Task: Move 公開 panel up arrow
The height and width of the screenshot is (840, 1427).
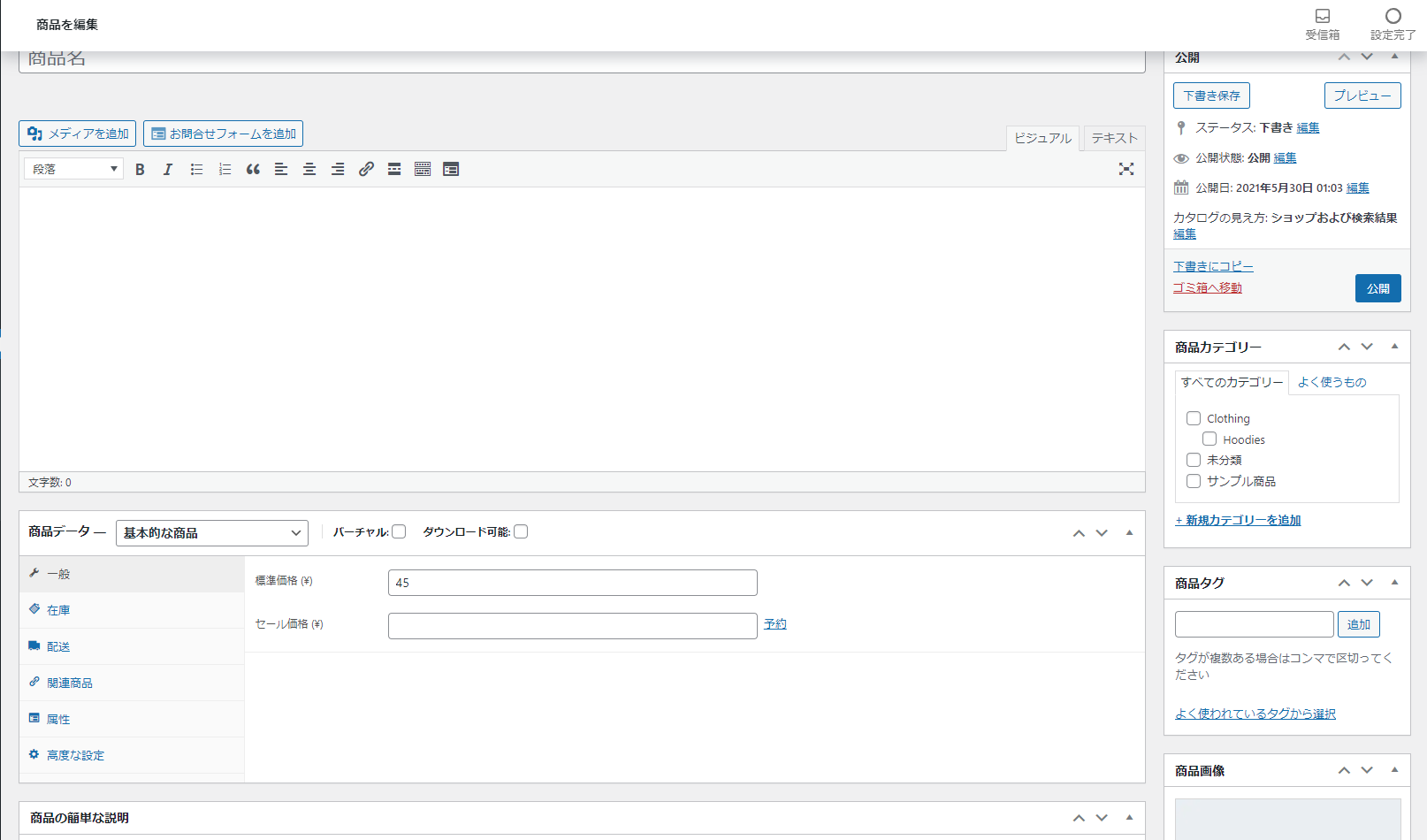Action: 1344,57
